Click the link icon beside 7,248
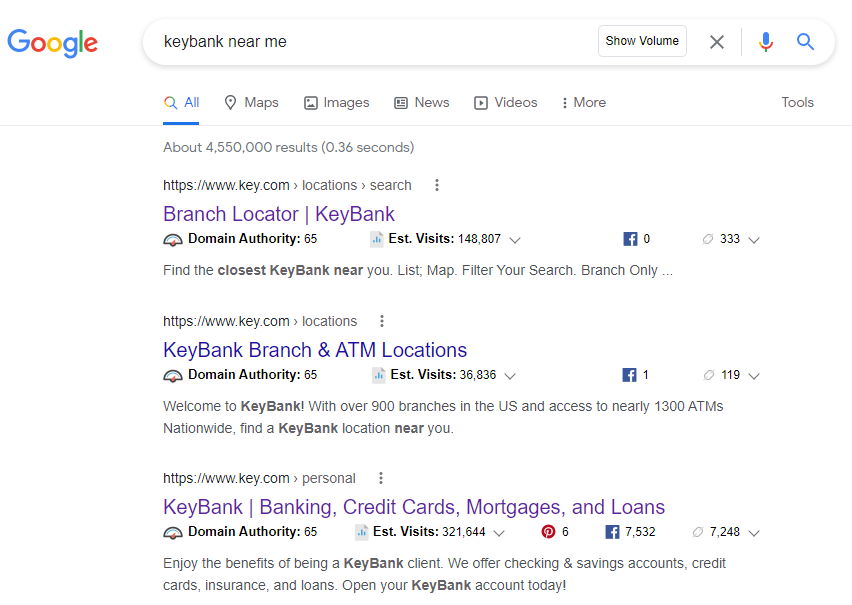Viewport: 852px width, 605px height. click(x=698, y=532)
